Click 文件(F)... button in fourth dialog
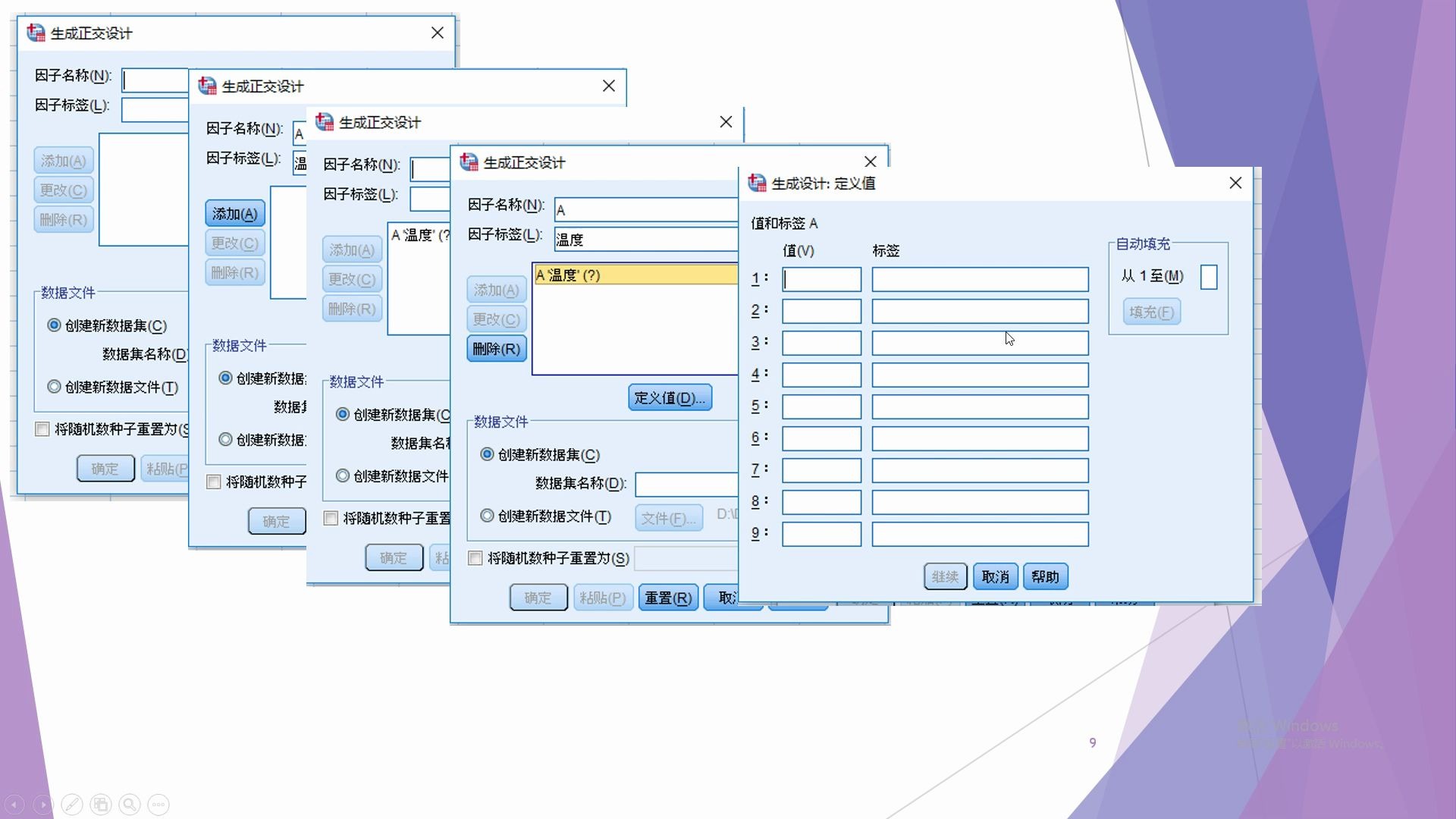Viewport: 1456px width, 819px height. point(669,518)
